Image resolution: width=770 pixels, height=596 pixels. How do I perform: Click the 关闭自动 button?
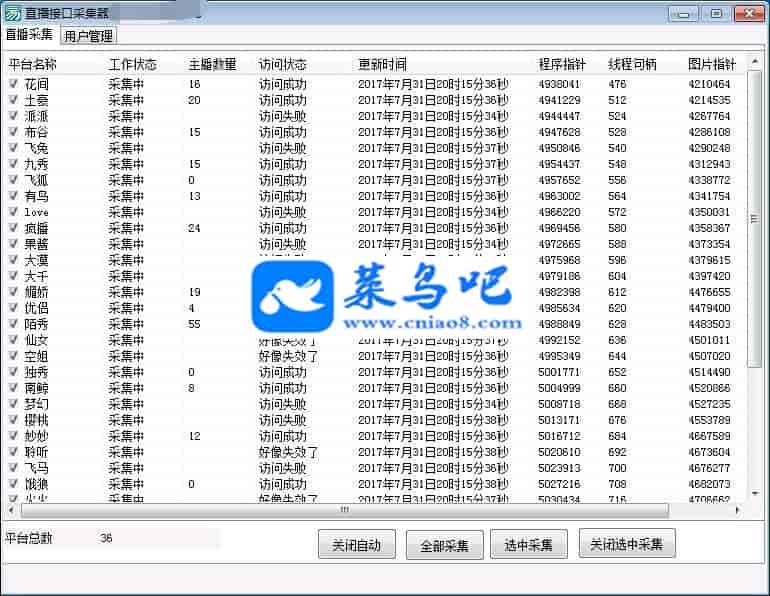pyautogui.click(x=357, y=544)
